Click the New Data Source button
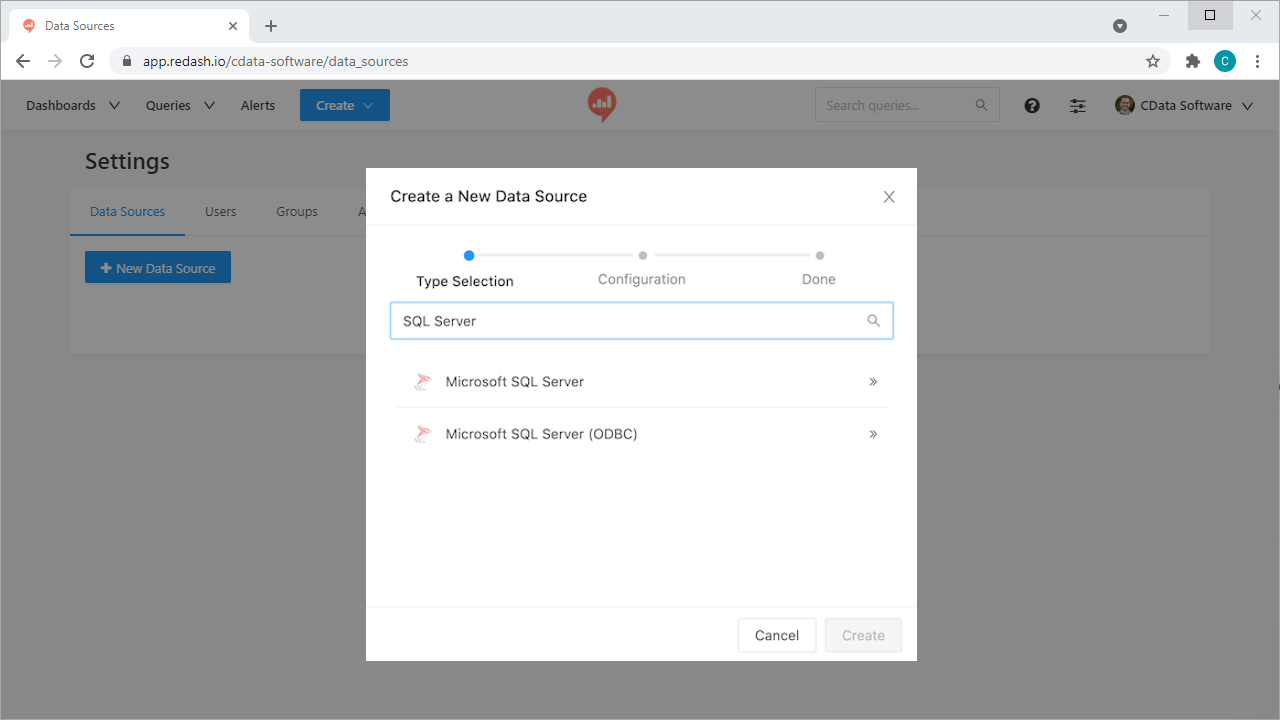Image resolution: width=1280 pixels, height=720 pixels. click(x=158, y=267)
